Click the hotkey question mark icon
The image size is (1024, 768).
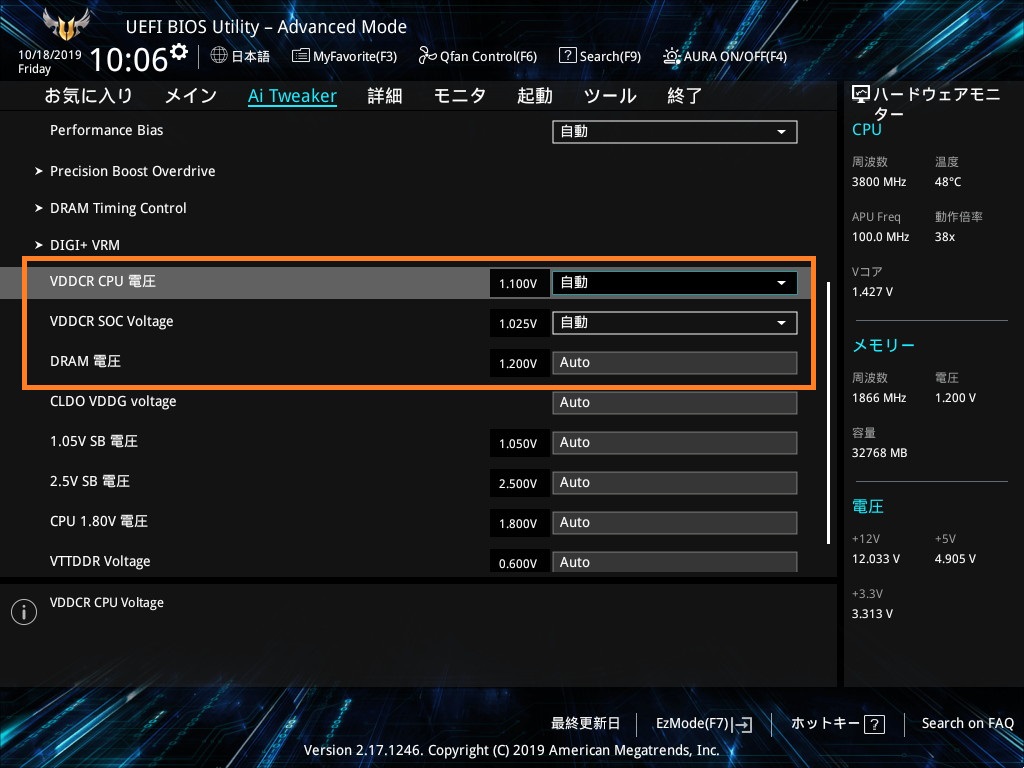874,724
